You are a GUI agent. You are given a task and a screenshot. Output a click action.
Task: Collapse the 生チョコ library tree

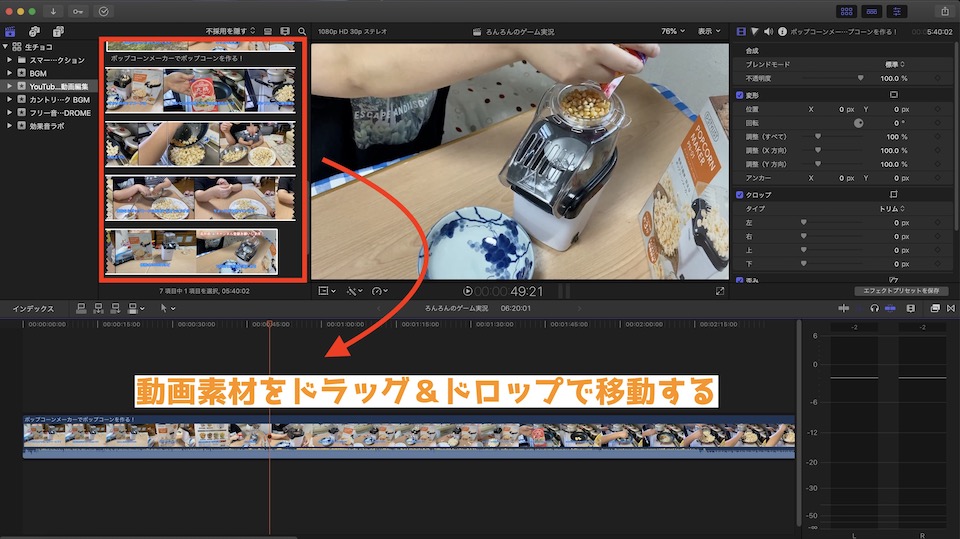[x=6, y=47]
